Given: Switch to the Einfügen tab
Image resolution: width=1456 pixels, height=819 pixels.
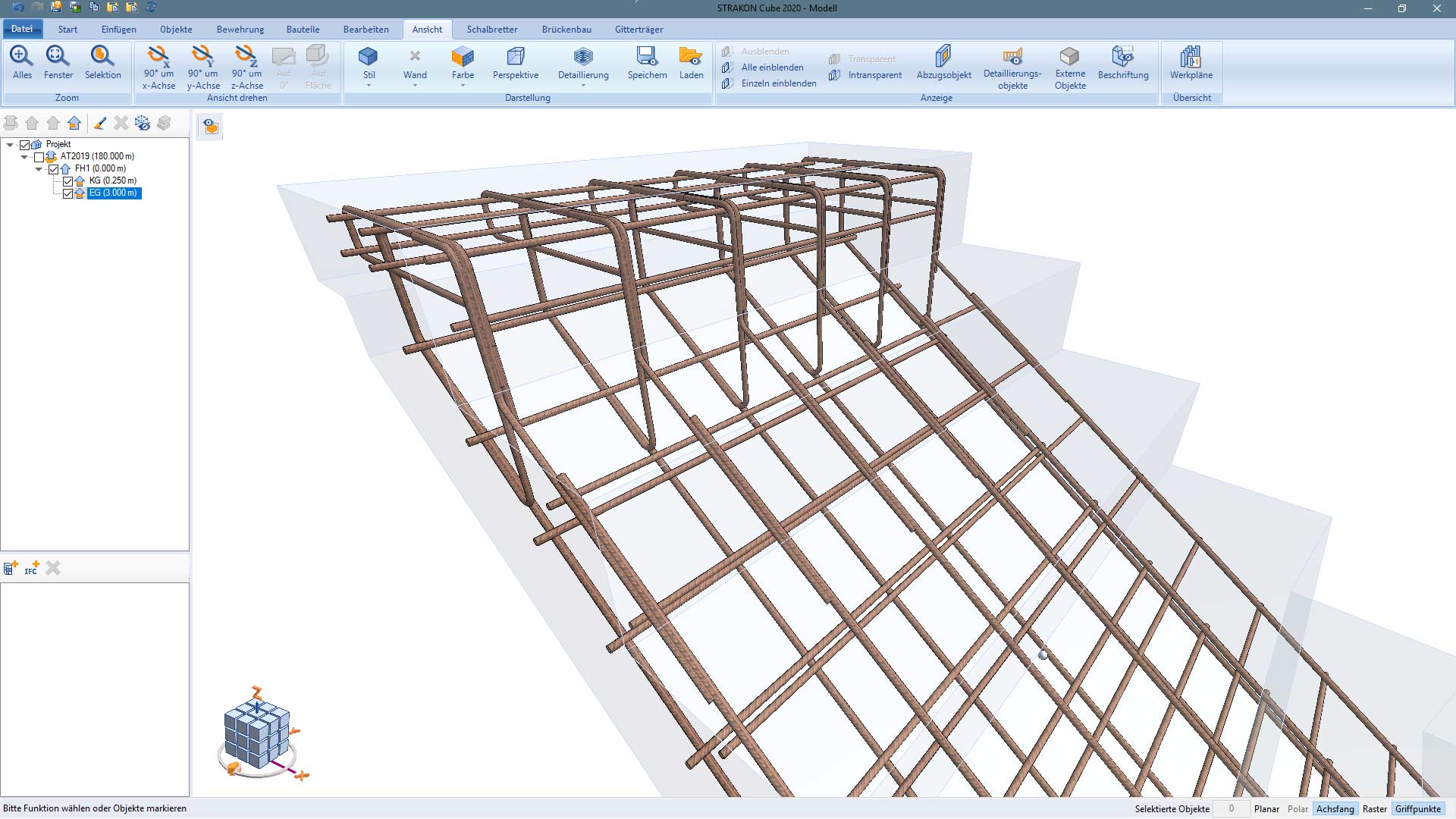Looking at the screenshot, I should pyautogui.click(x=119, y=30).
